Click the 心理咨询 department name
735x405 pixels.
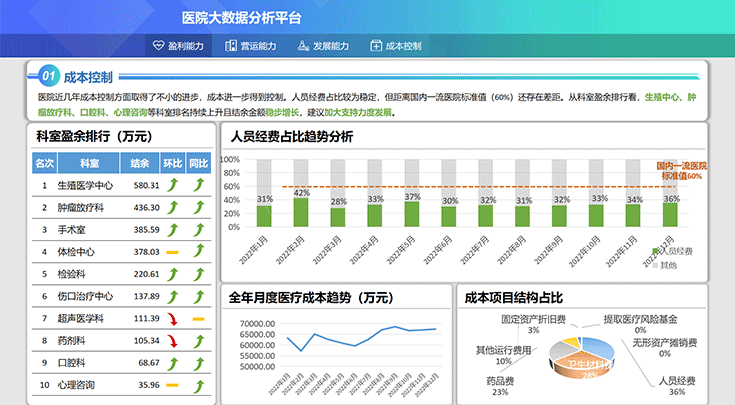75,385
